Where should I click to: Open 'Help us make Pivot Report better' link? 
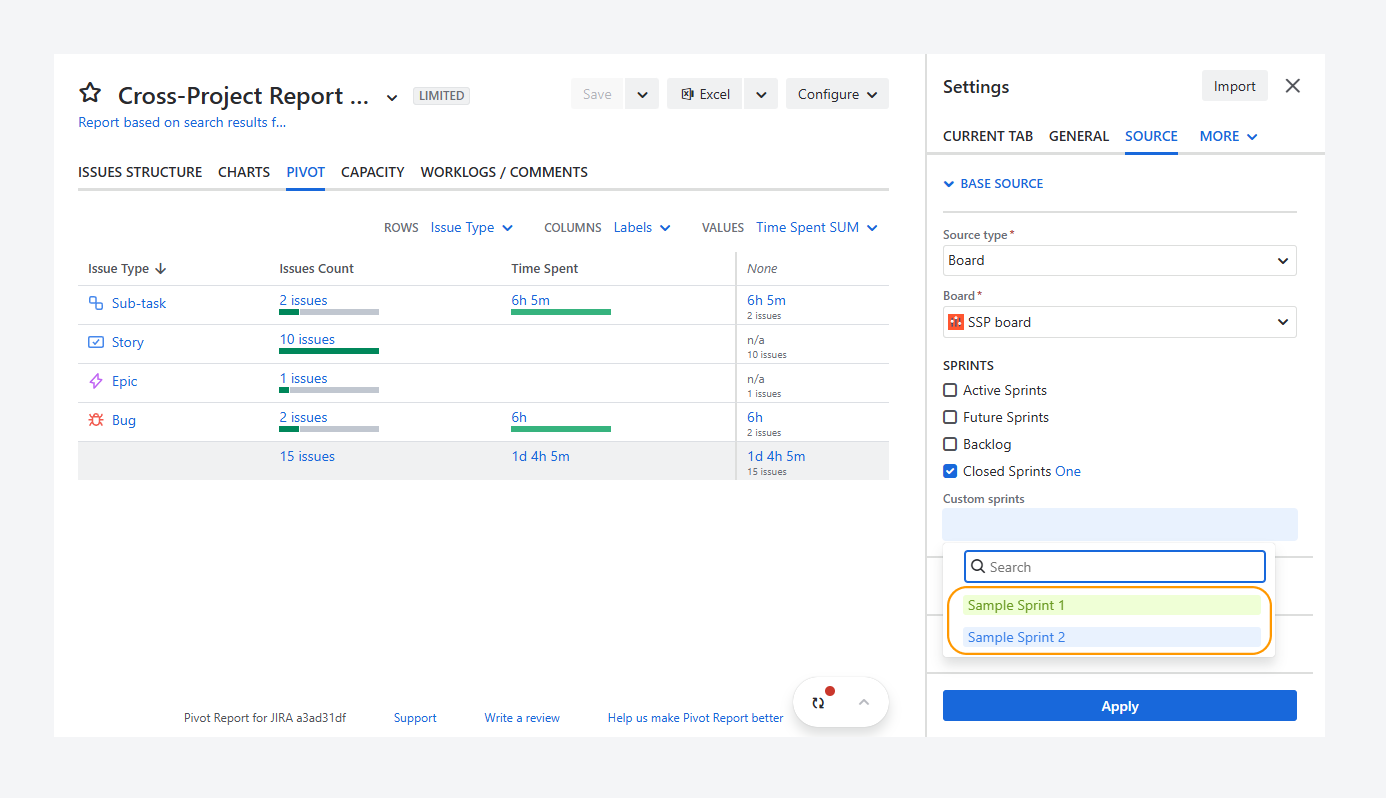coord(696,718)
